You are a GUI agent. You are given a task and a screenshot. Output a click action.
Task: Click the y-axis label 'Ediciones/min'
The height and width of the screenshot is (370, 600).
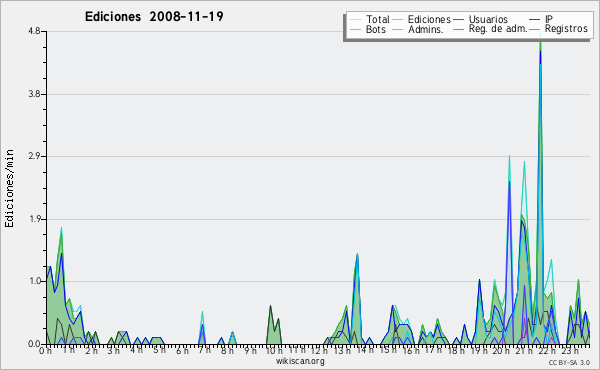9,189
